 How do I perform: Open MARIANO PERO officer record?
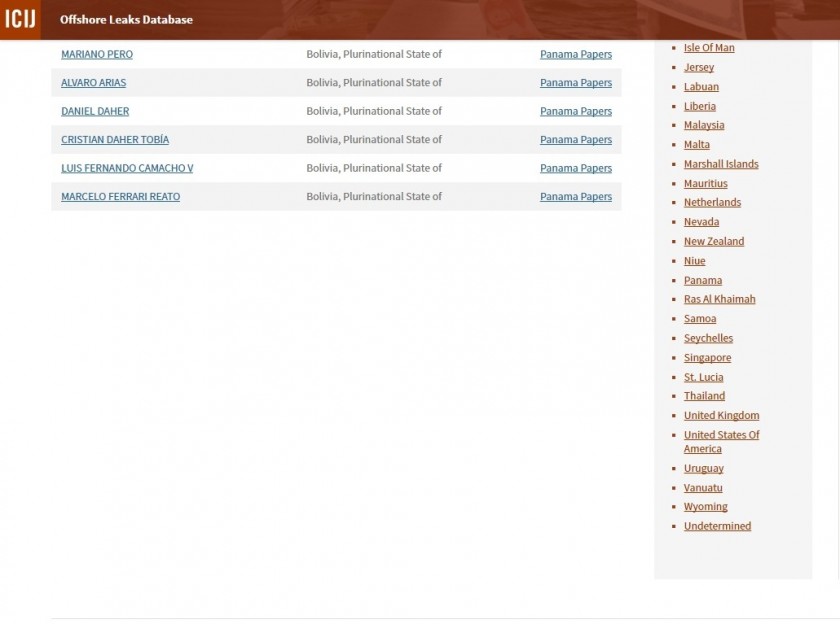coord(97,54)
